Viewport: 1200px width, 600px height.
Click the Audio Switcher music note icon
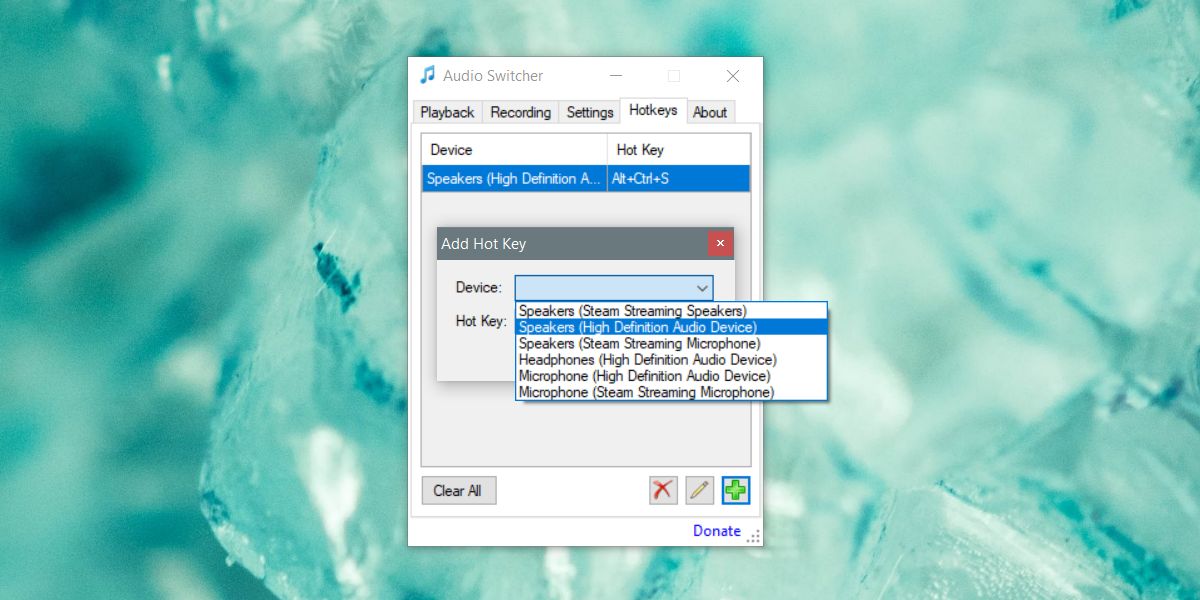[x=427, y=75]
